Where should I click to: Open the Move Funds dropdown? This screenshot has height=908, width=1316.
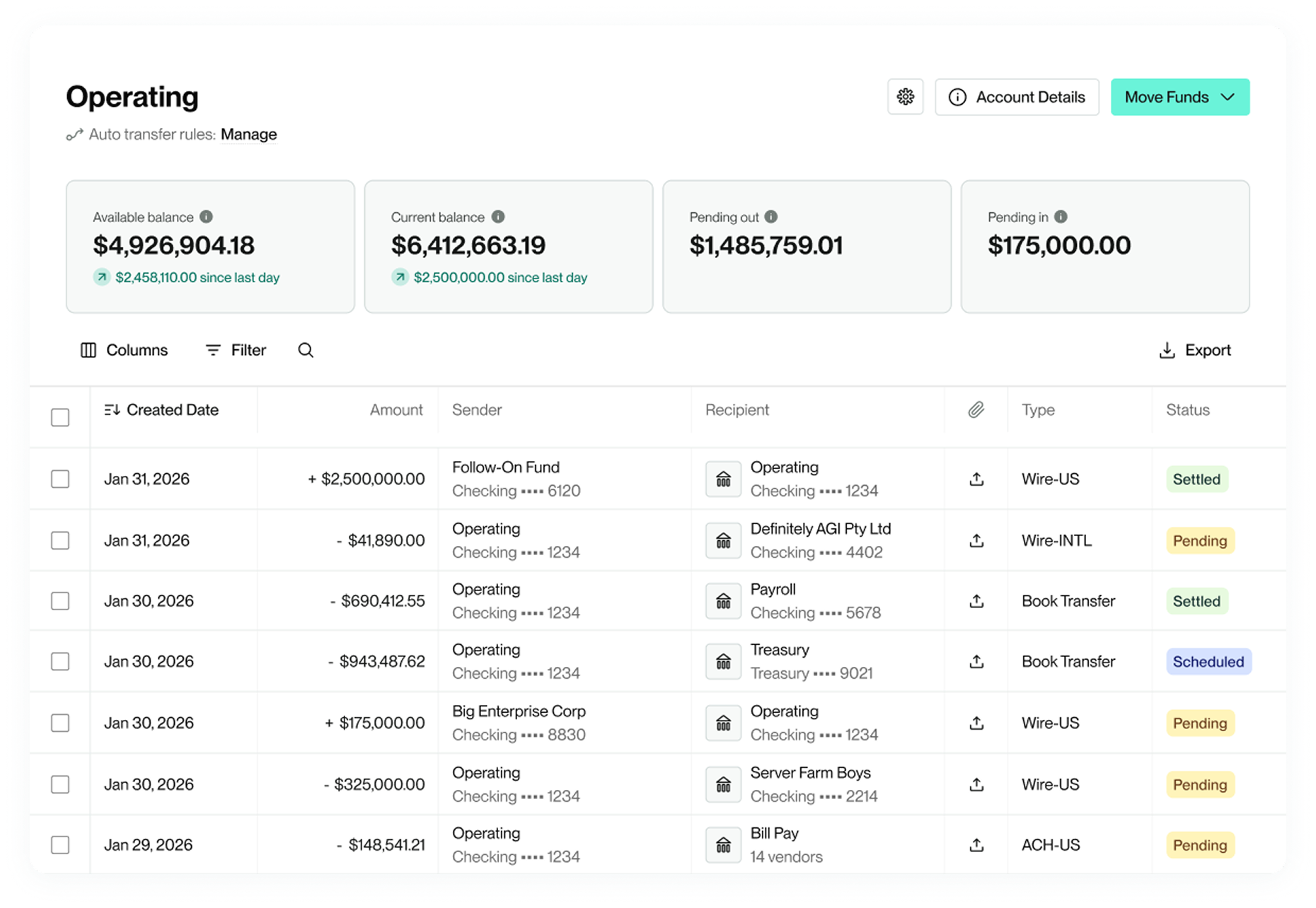coord(1179,97)
